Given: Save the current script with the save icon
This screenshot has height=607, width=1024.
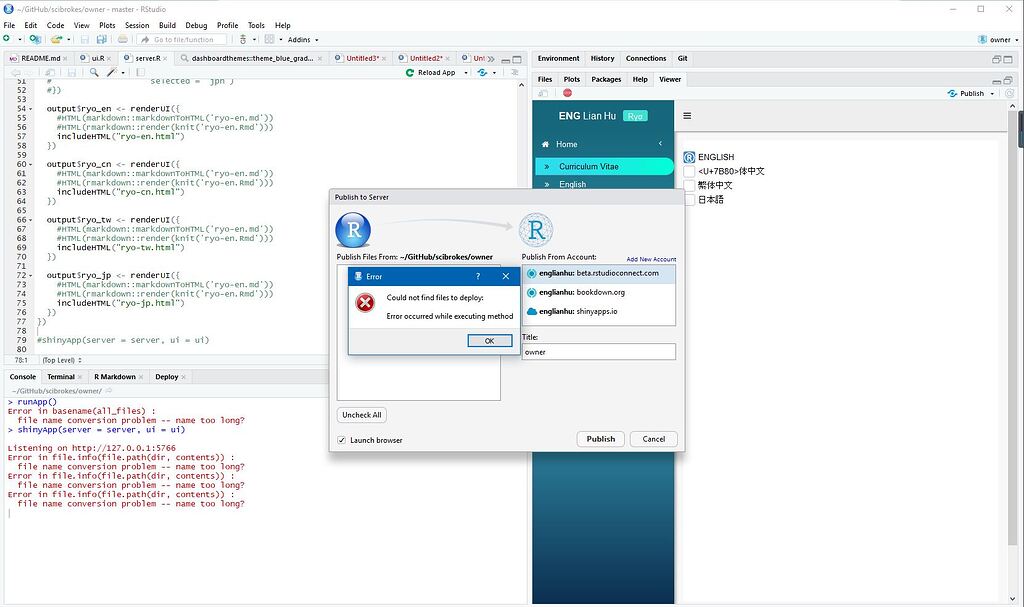Looking at the screenshot, I should 86,39.
